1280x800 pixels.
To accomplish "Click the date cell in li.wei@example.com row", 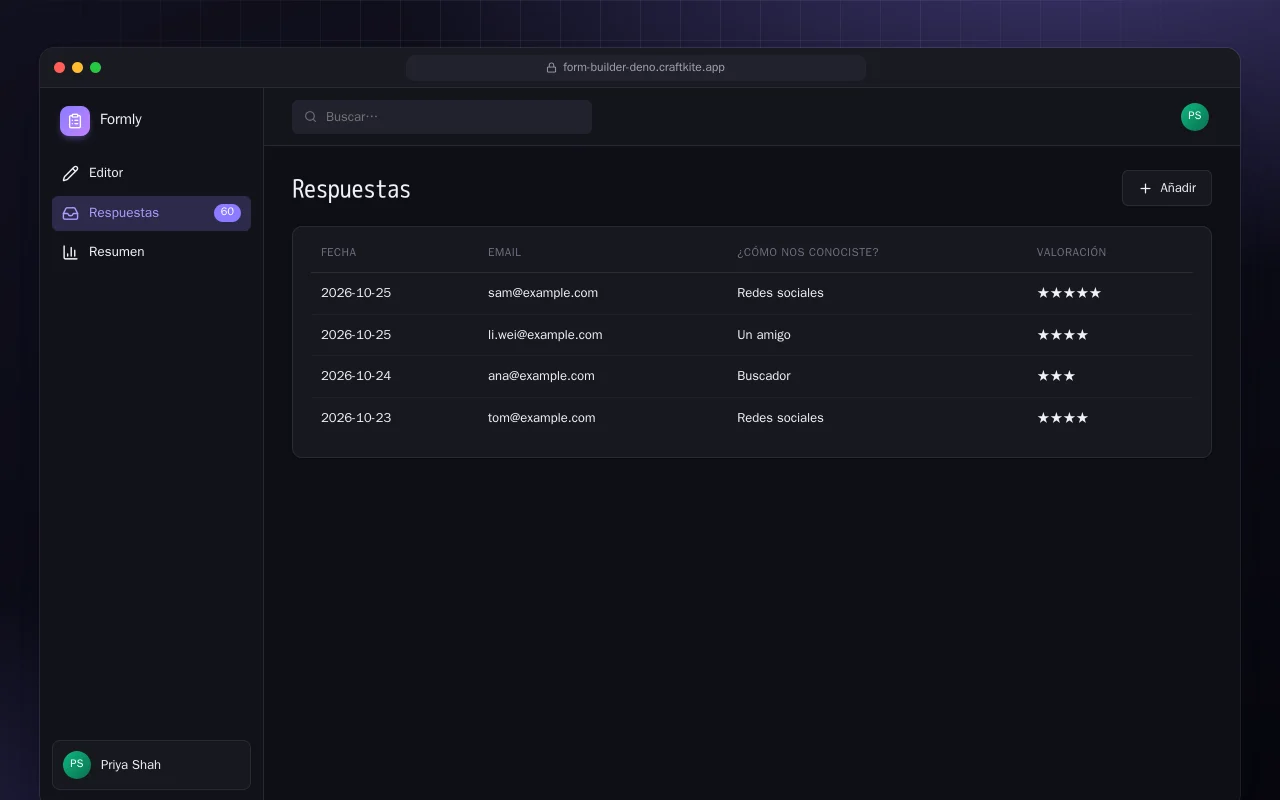I will pos(356,335).
